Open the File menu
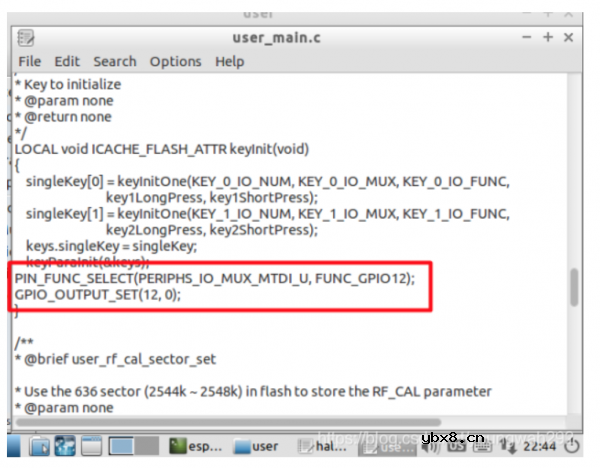This screenshot has height=468, width=600. (30, 61)
